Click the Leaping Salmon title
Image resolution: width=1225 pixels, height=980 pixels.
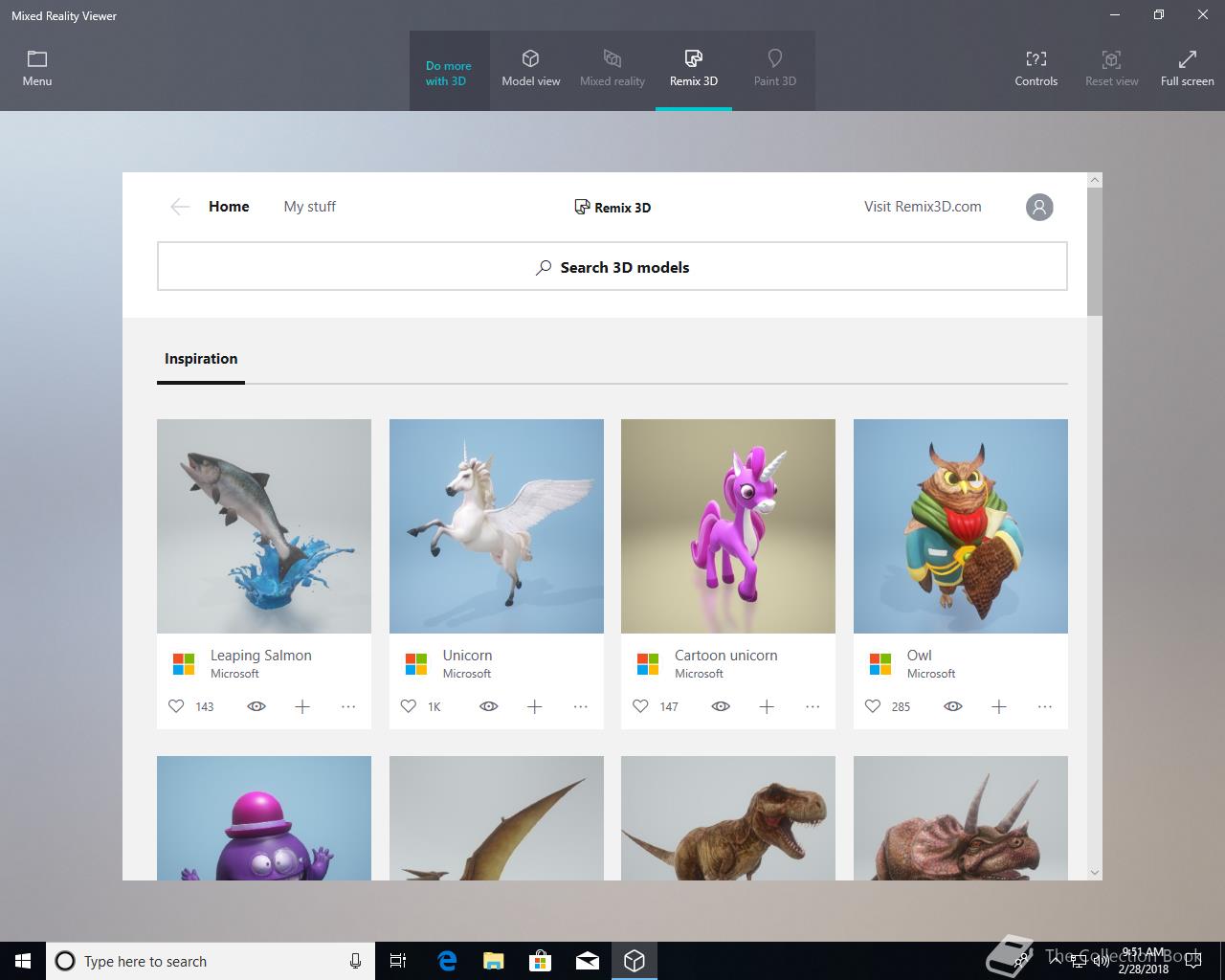[261, 656]
